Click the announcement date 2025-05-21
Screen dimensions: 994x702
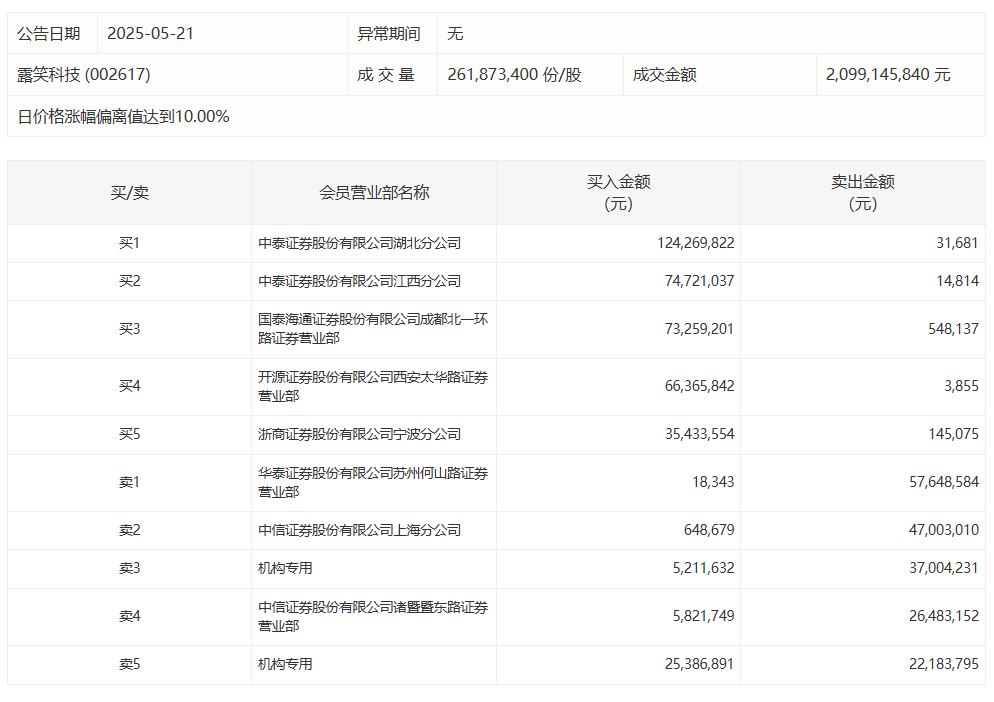(150, 33)
